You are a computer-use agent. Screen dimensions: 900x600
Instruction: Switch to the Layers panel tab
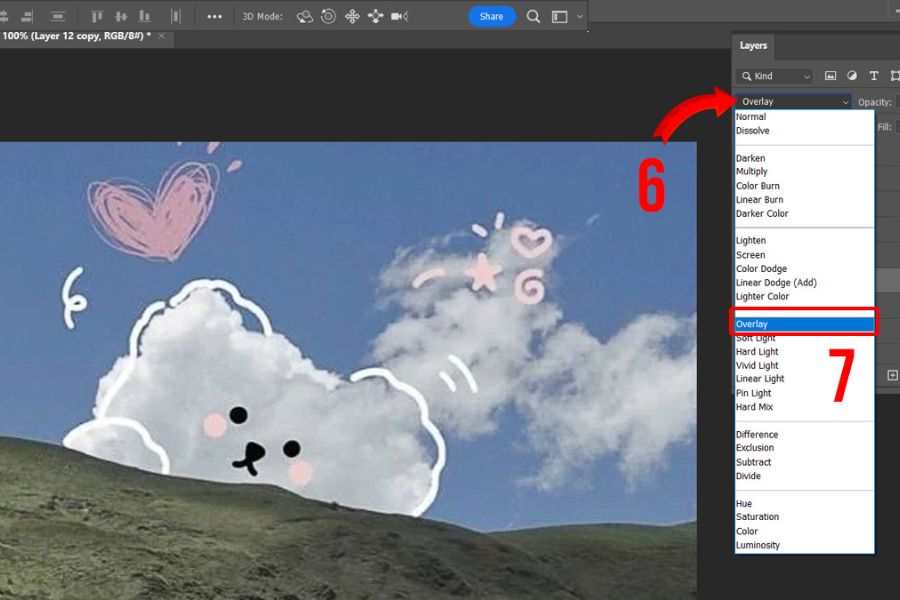click(x=753, y=46)
